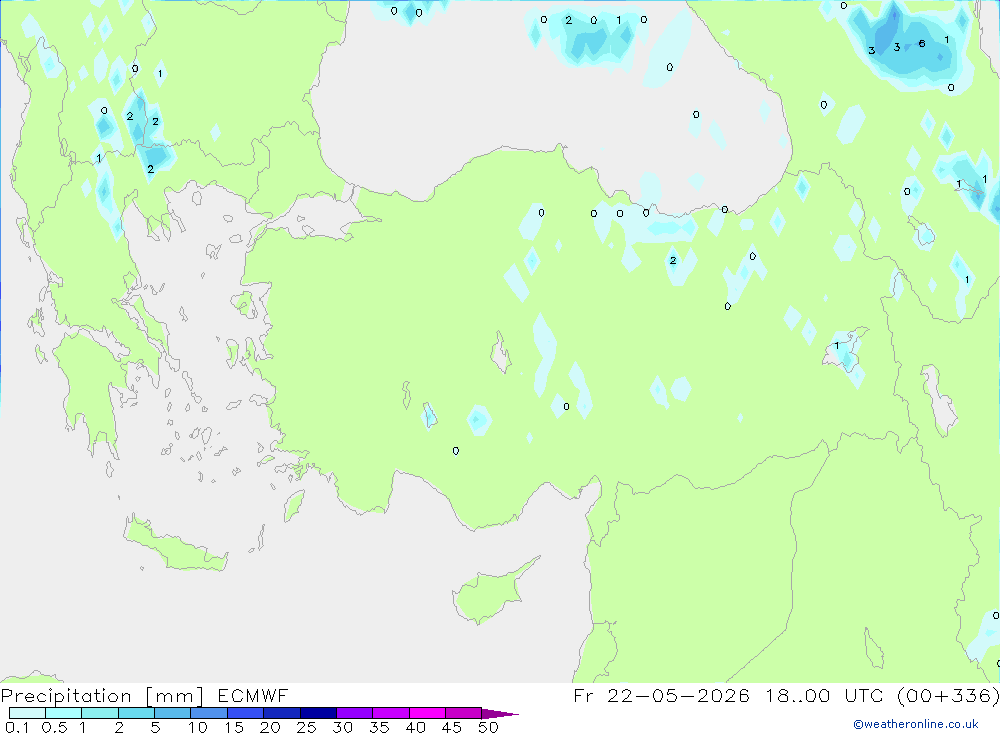This screenshot has width=1000, height=733.
Task: Click the '(00+336)' forecast offset text
Action: [x=948, y=696]
